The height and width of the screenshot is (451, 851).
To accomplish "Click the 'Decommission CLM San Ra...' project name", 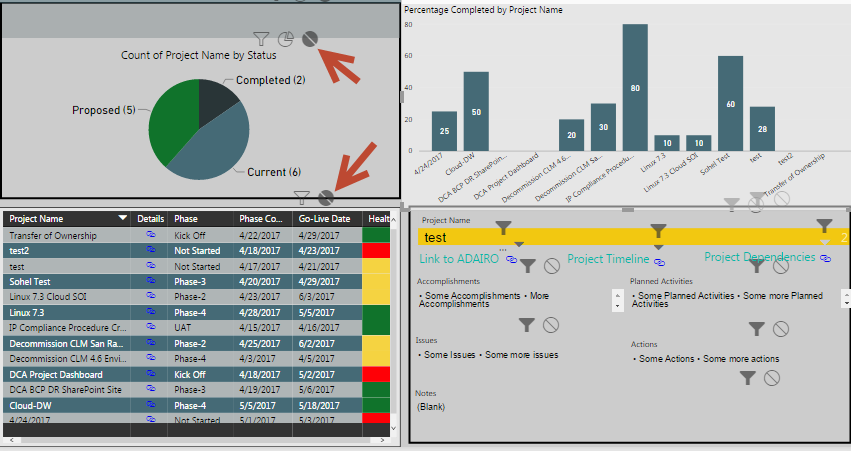I will [66, 344].
